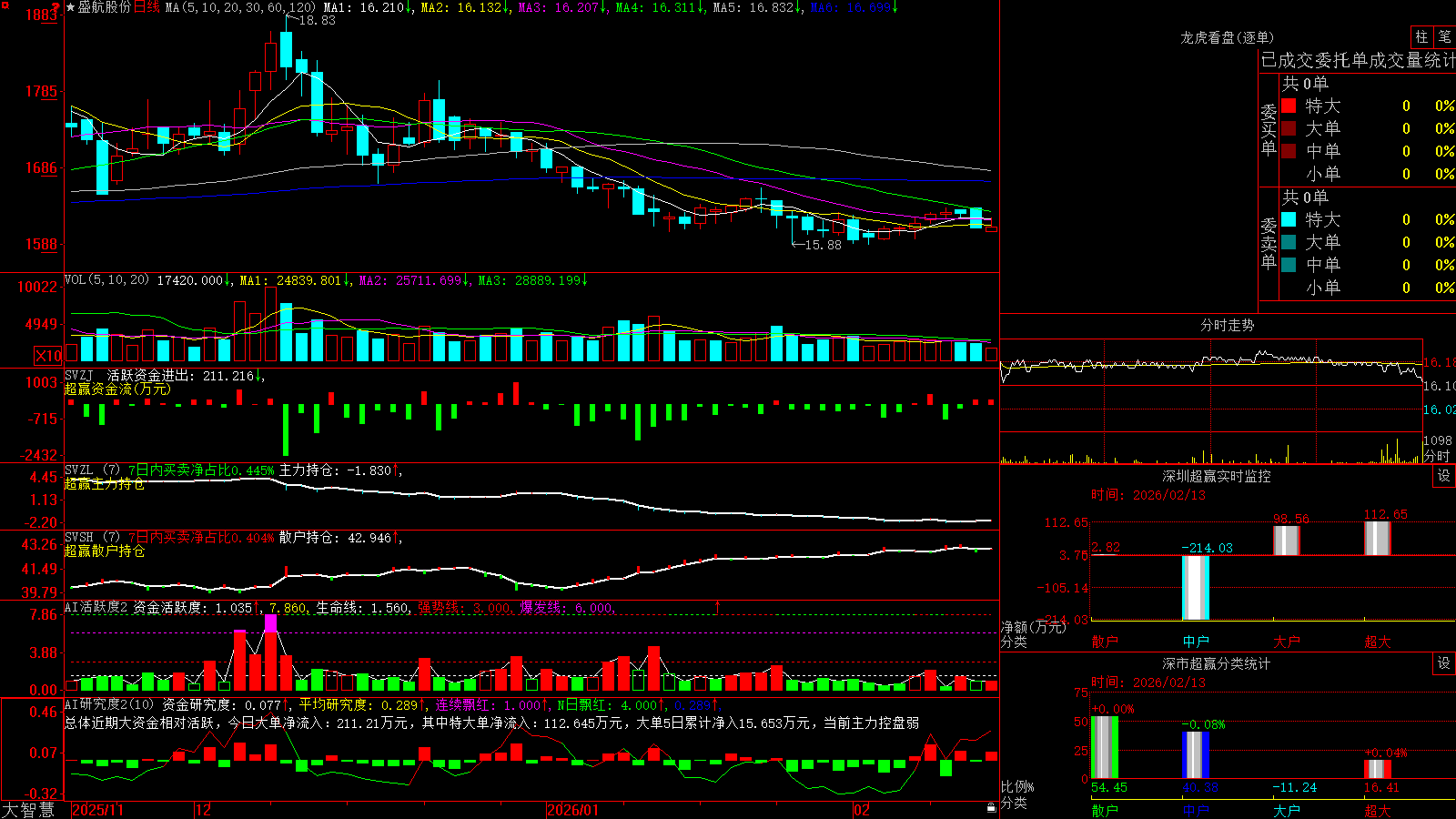
Task: Click the 超赢主力持仓 label
Action: [105, 483]
